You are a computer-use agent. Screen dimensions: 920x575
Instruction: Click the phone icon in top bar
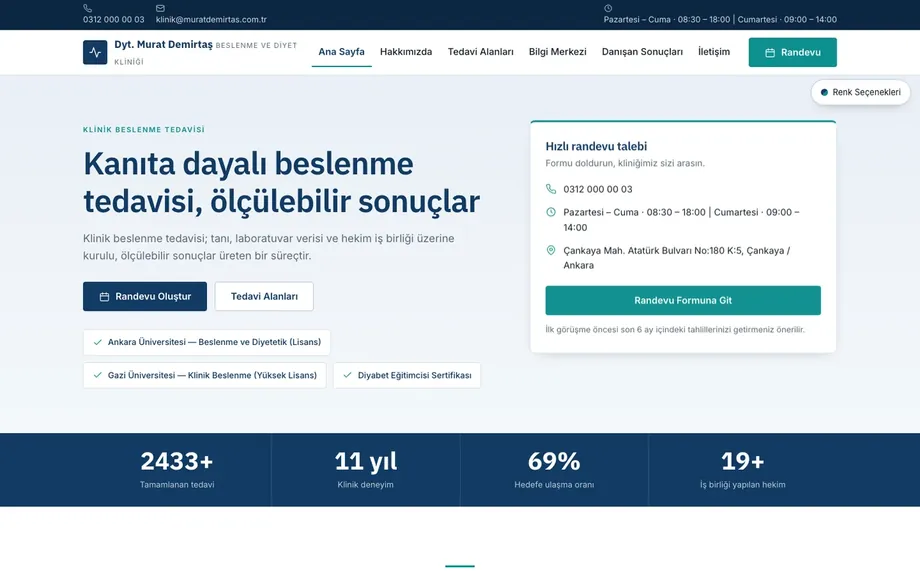click(87, 8)
